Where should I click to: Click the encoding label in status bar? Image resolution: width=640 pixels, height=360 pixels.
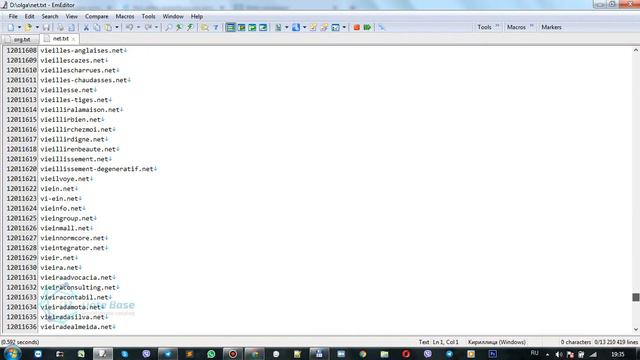click(x=497, y=342)
